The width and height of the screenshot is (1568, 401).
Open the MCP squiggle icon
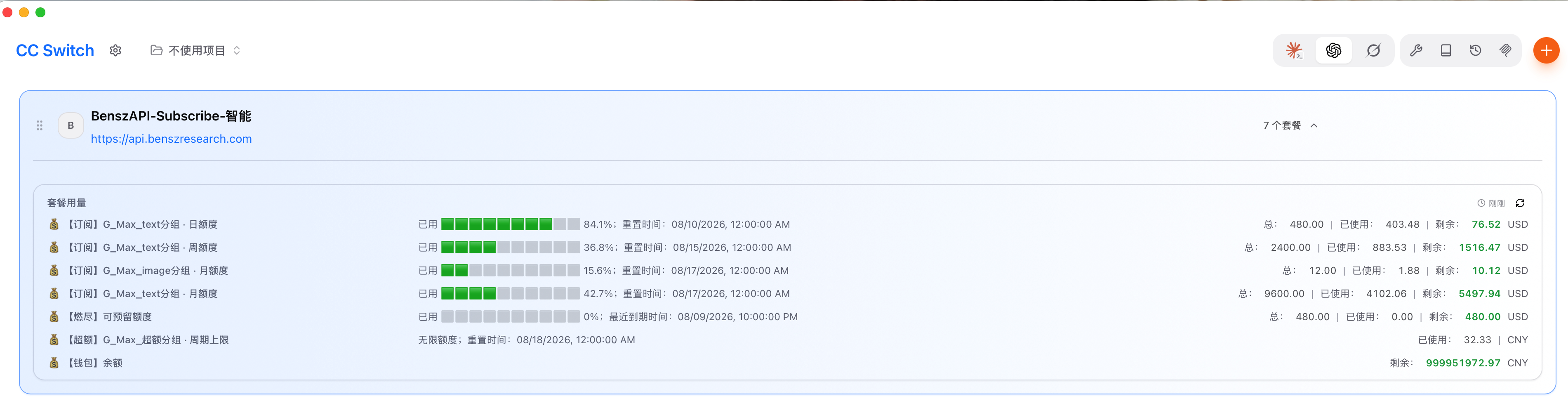click(x=1505, y=50)
